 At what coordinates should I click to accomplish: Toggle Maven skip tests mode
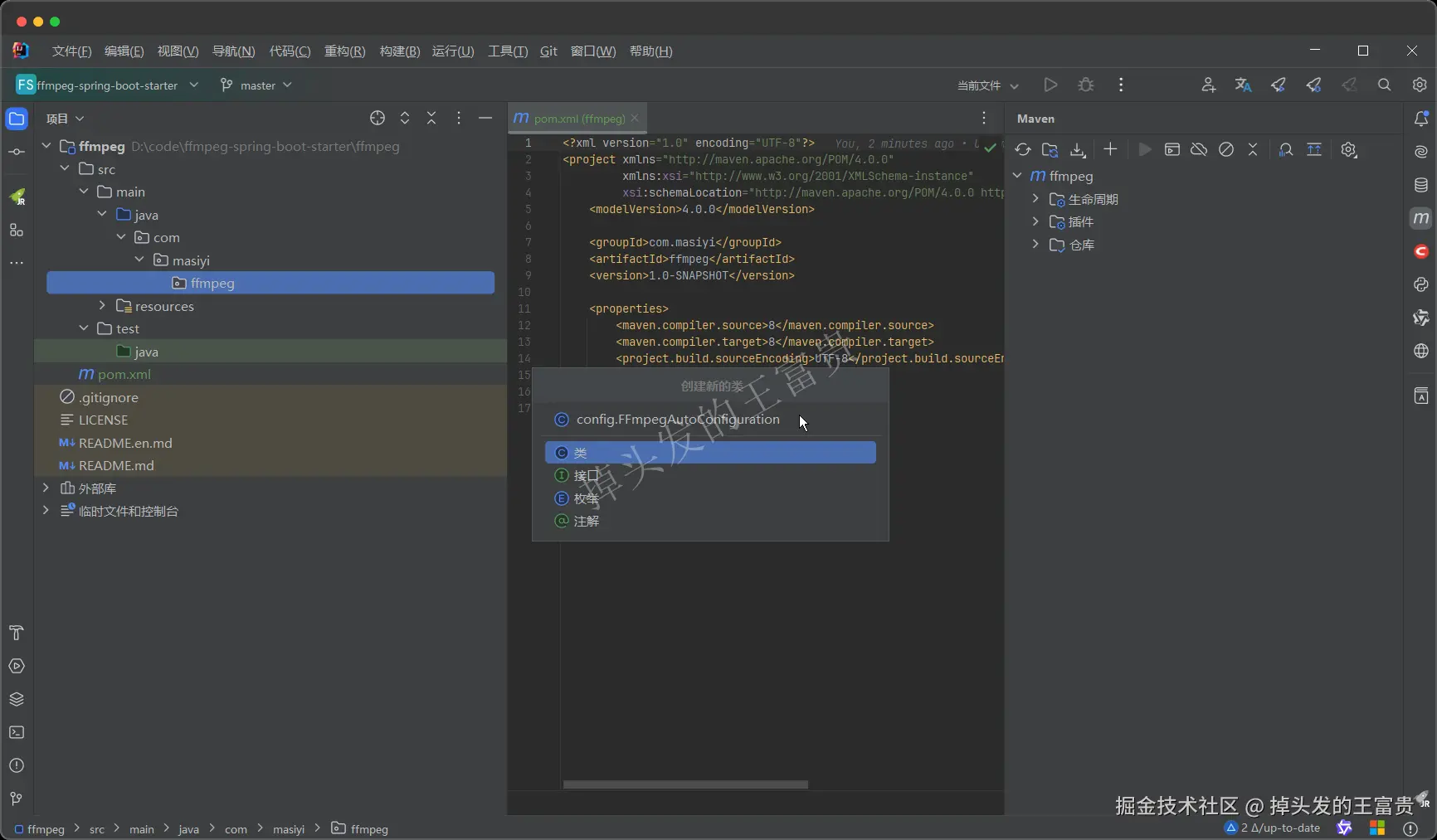pyautogui.click(x=1226, y=150)
